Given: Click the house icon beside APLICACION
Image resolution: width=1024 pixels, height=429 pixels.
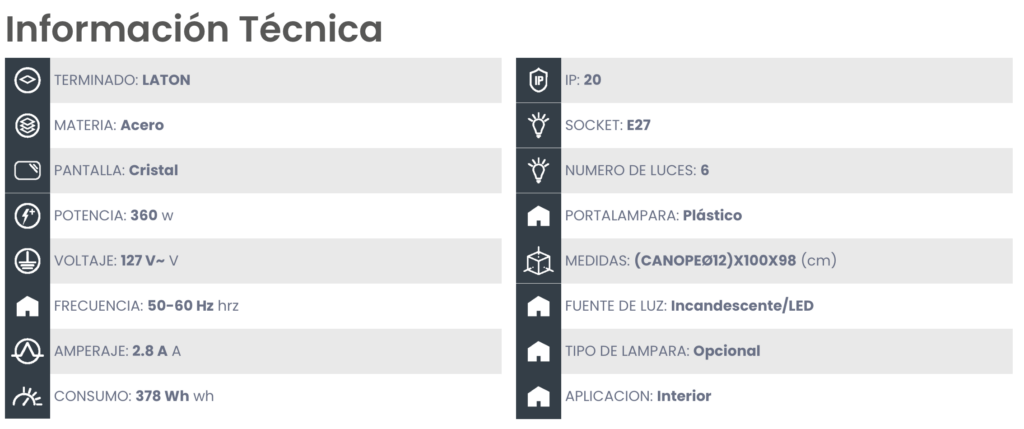Looking at the screenshot, I should (x=538, y=396).
